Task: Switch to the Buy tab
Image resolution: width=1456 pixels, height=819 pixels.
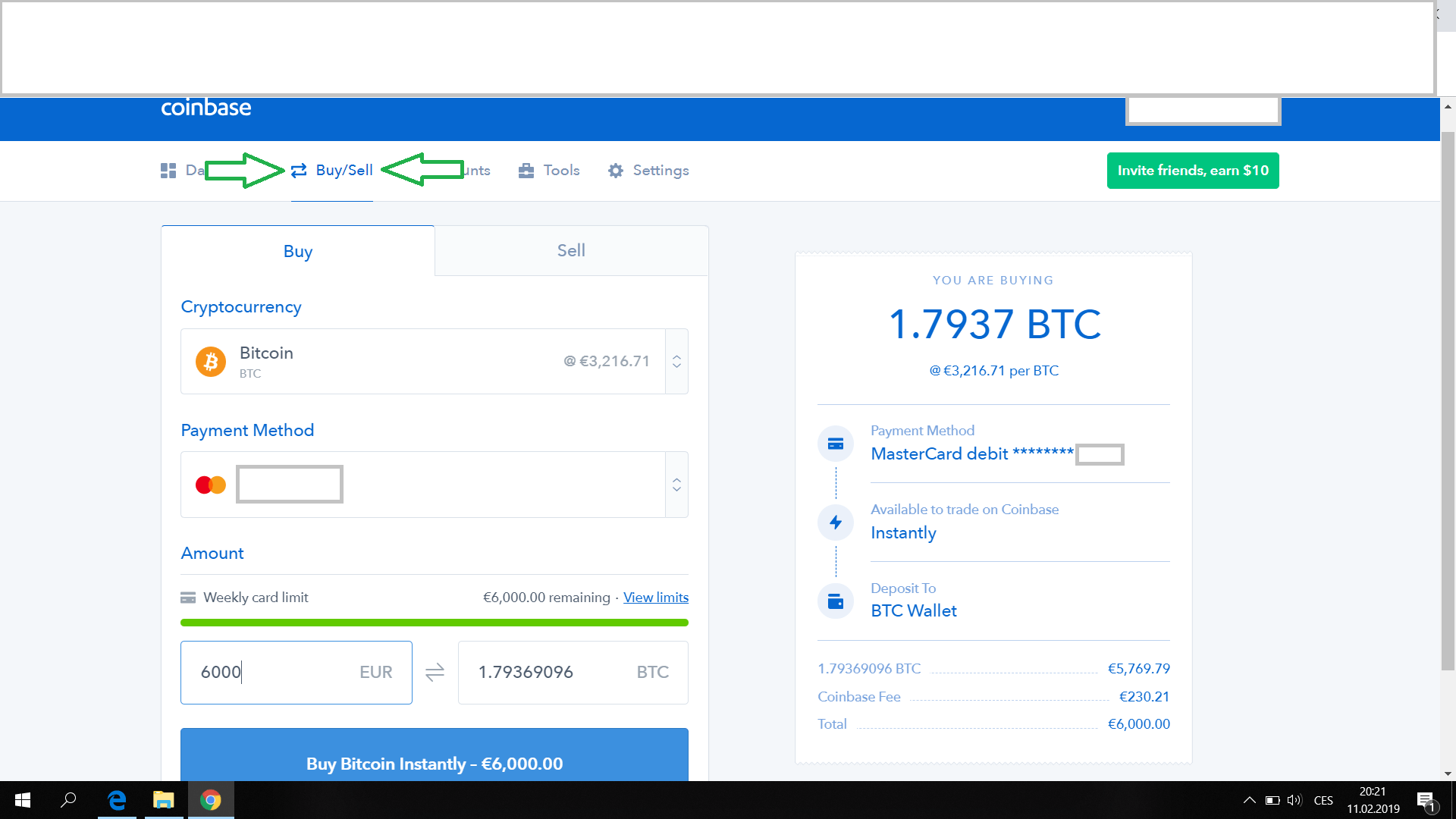Action: 298,251
